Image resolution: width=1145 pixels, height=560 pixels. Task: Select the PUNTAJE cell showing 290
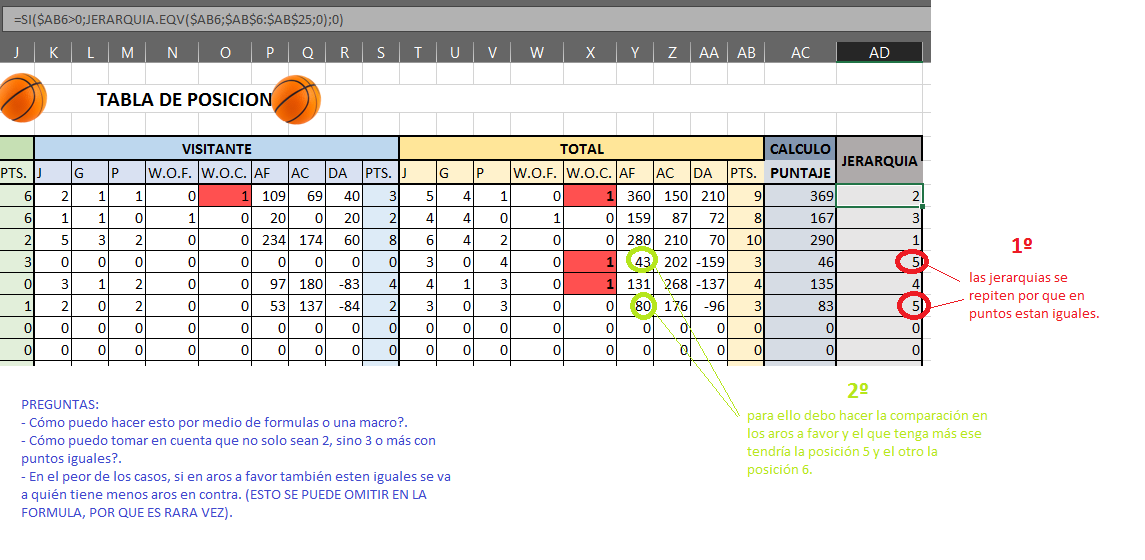point(800,241)
